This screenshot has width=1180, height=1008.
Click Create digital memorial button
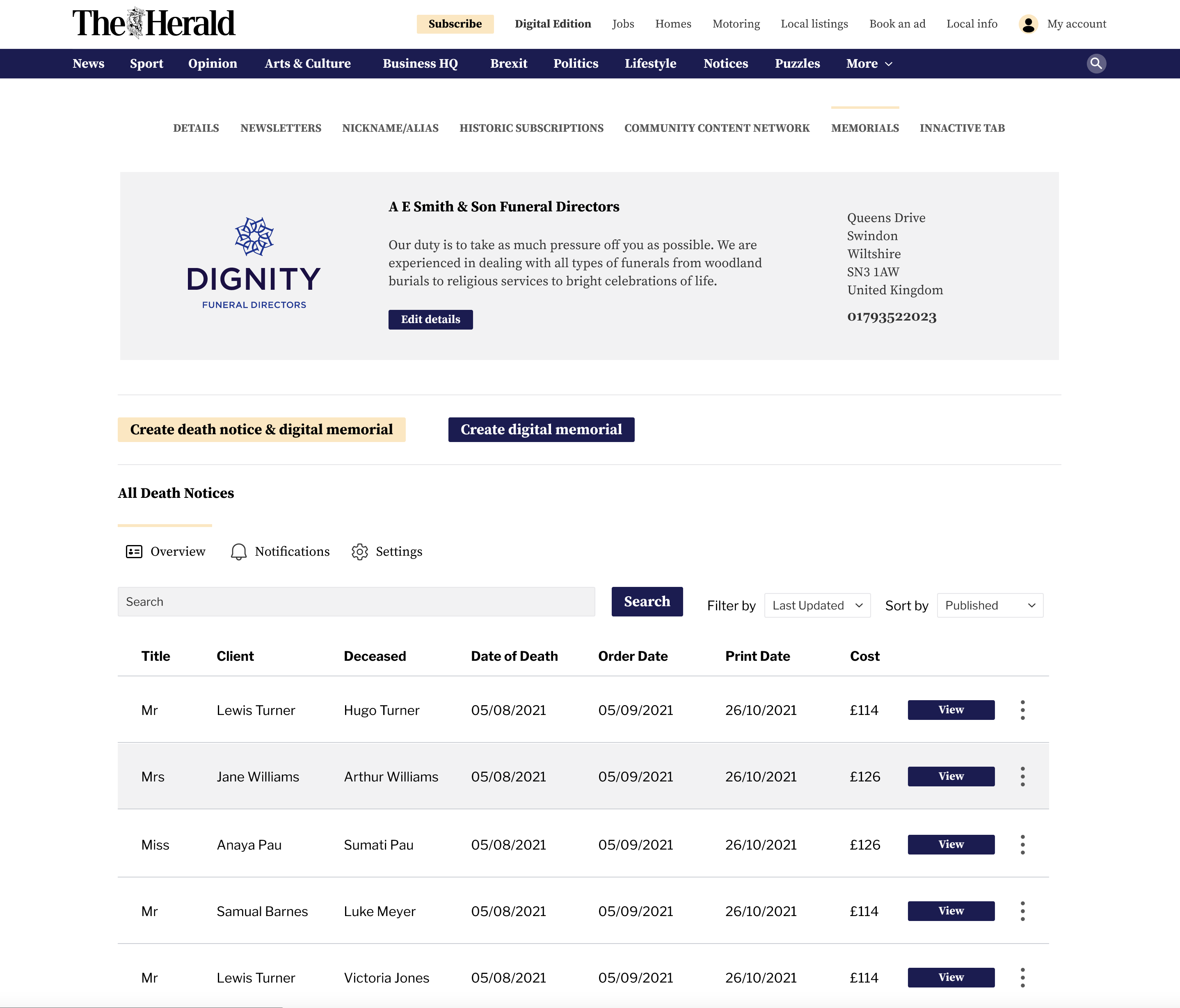pos(540,430)
